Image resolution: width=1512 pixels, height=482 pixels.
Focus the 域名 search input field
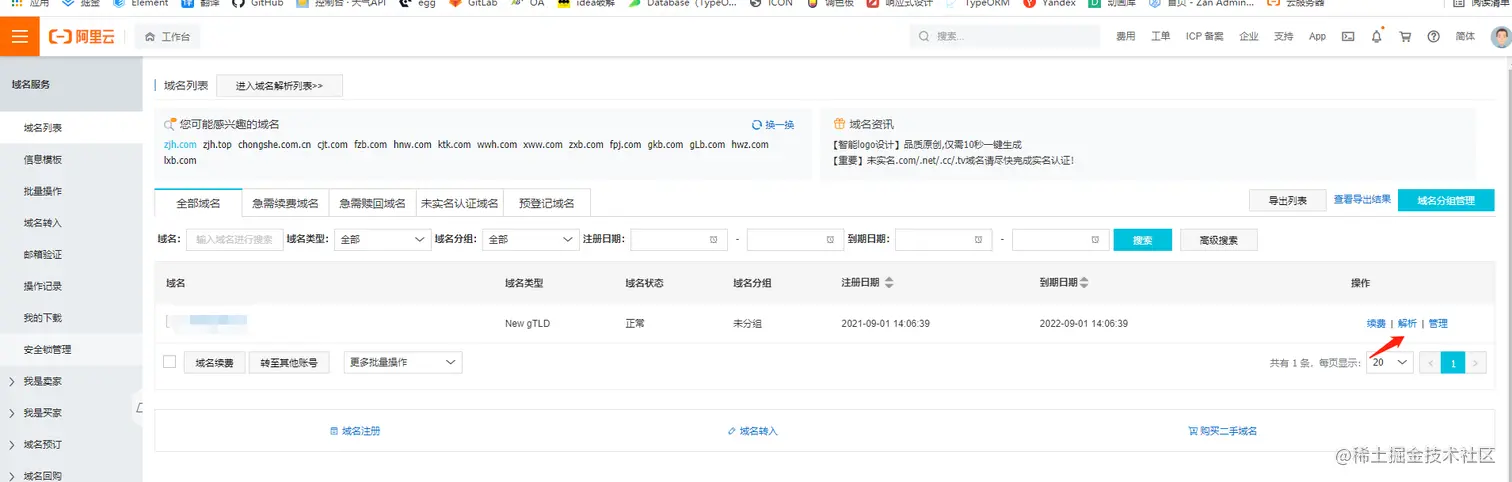234,240
